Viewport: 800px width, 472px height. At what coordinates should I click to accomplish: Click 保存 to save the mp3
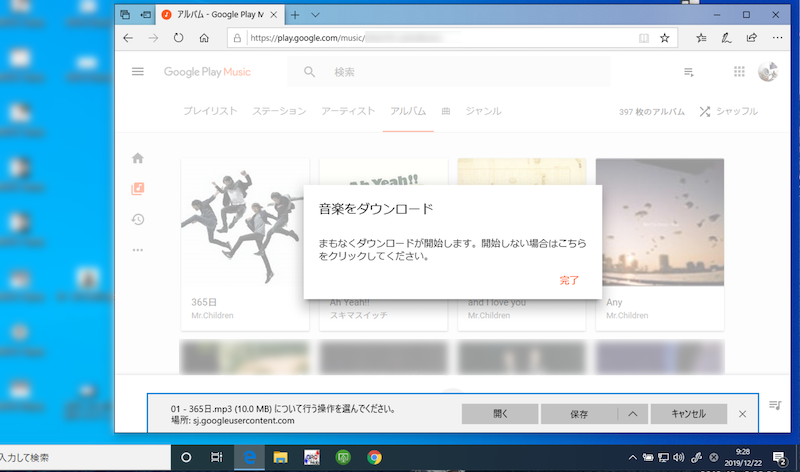(578, 413)
